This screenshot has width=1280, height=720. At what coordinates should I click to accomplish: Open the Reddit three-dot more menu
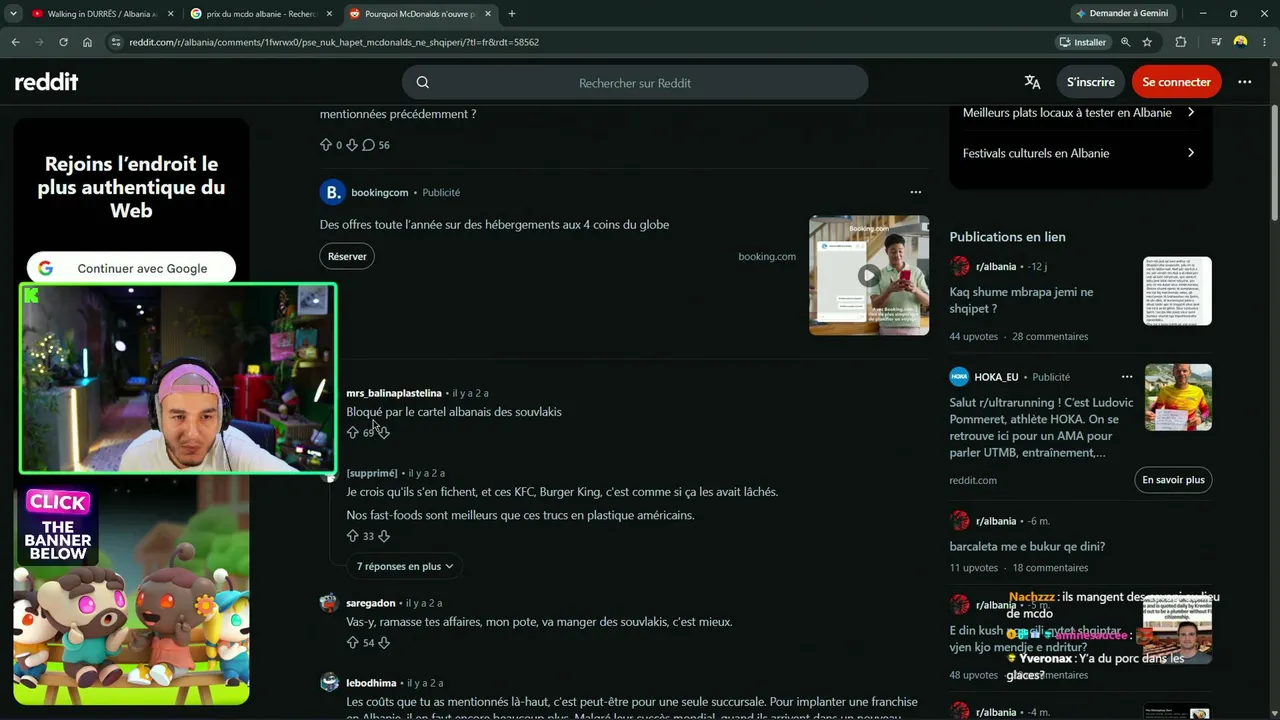(1244, 82)
